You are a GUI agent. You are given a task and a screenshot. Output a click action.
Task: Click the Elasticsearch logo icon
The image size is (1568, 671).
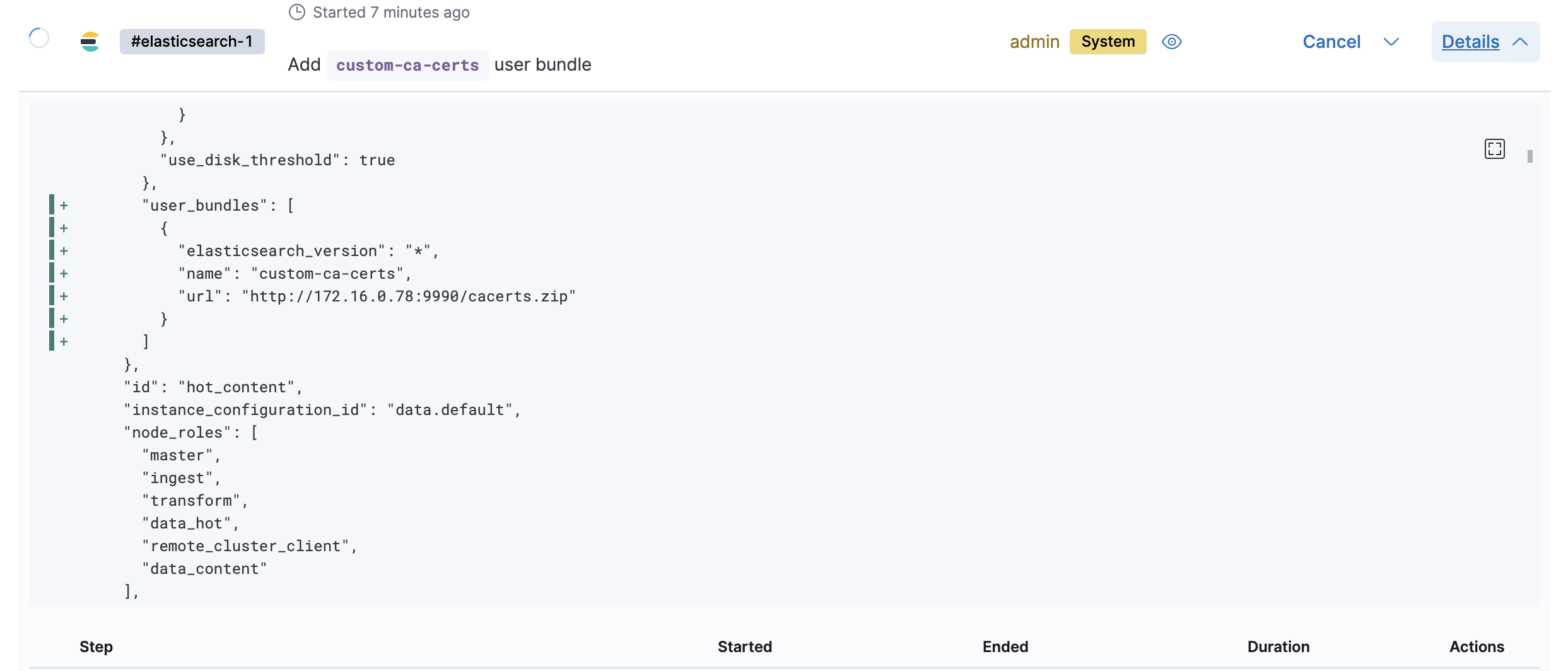pos(90,42)
